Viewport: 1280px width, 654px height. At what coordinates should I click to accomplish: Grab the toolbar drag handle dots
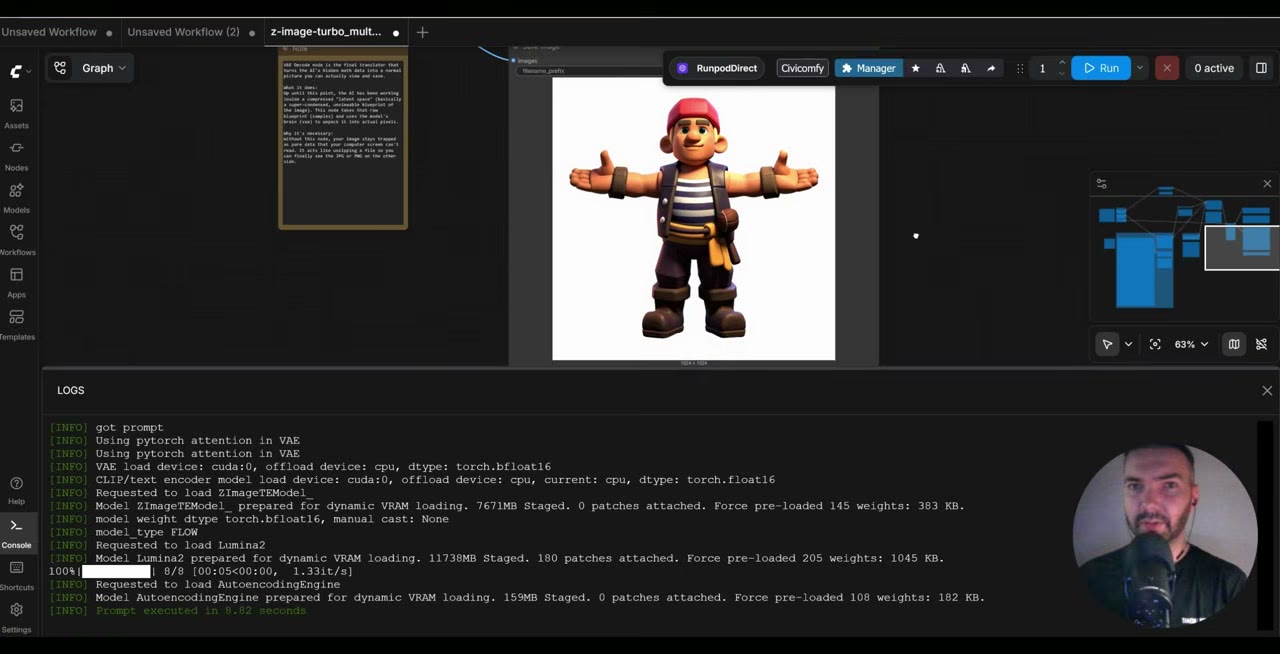[1019, 68]
